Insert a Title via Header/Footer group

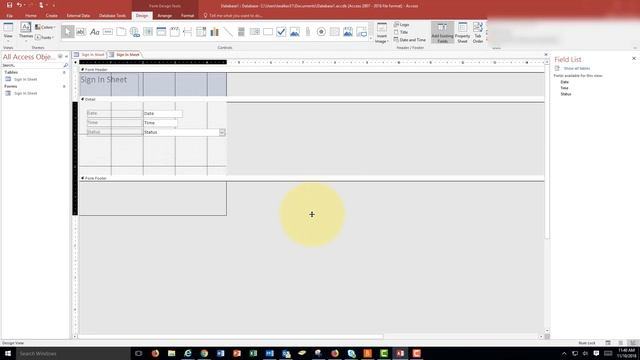click(401, 32)
